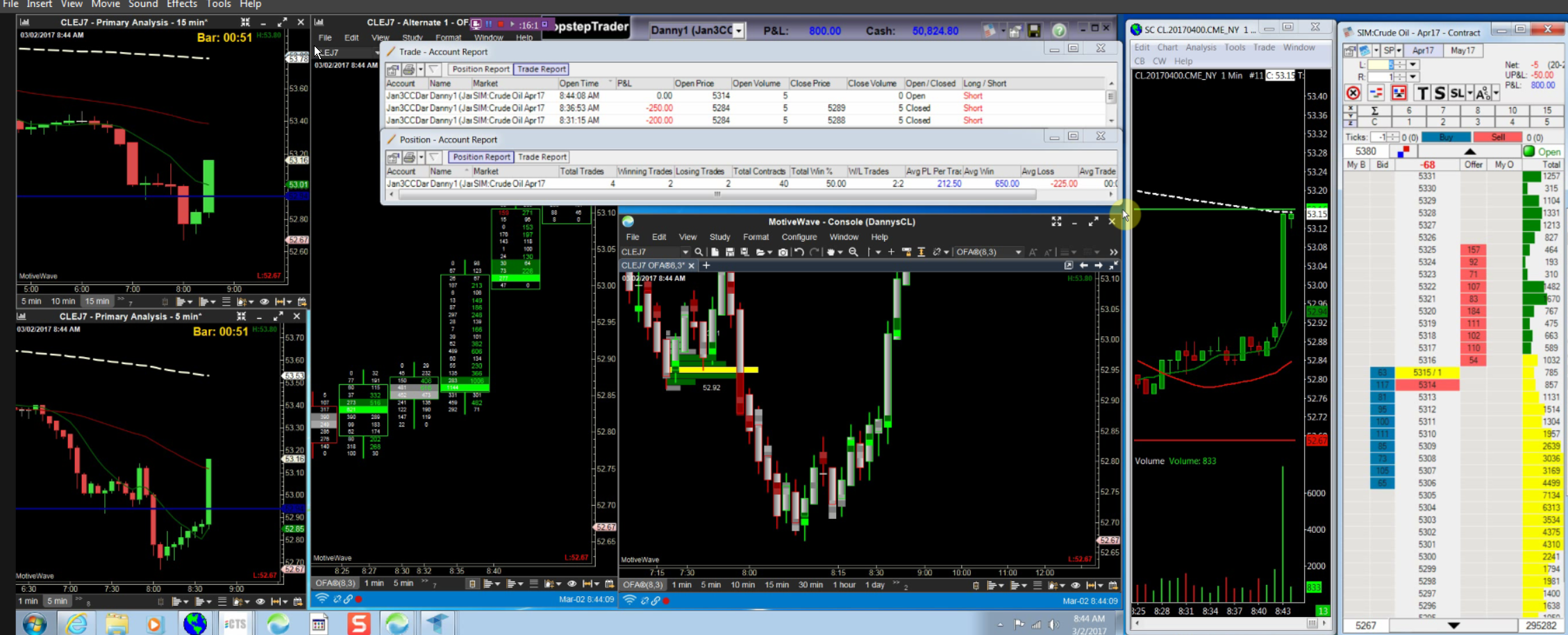1568x635 pixels.
Task: Toggle eye visibility in Alternate 1 chart bar
Action: [572, 584]
